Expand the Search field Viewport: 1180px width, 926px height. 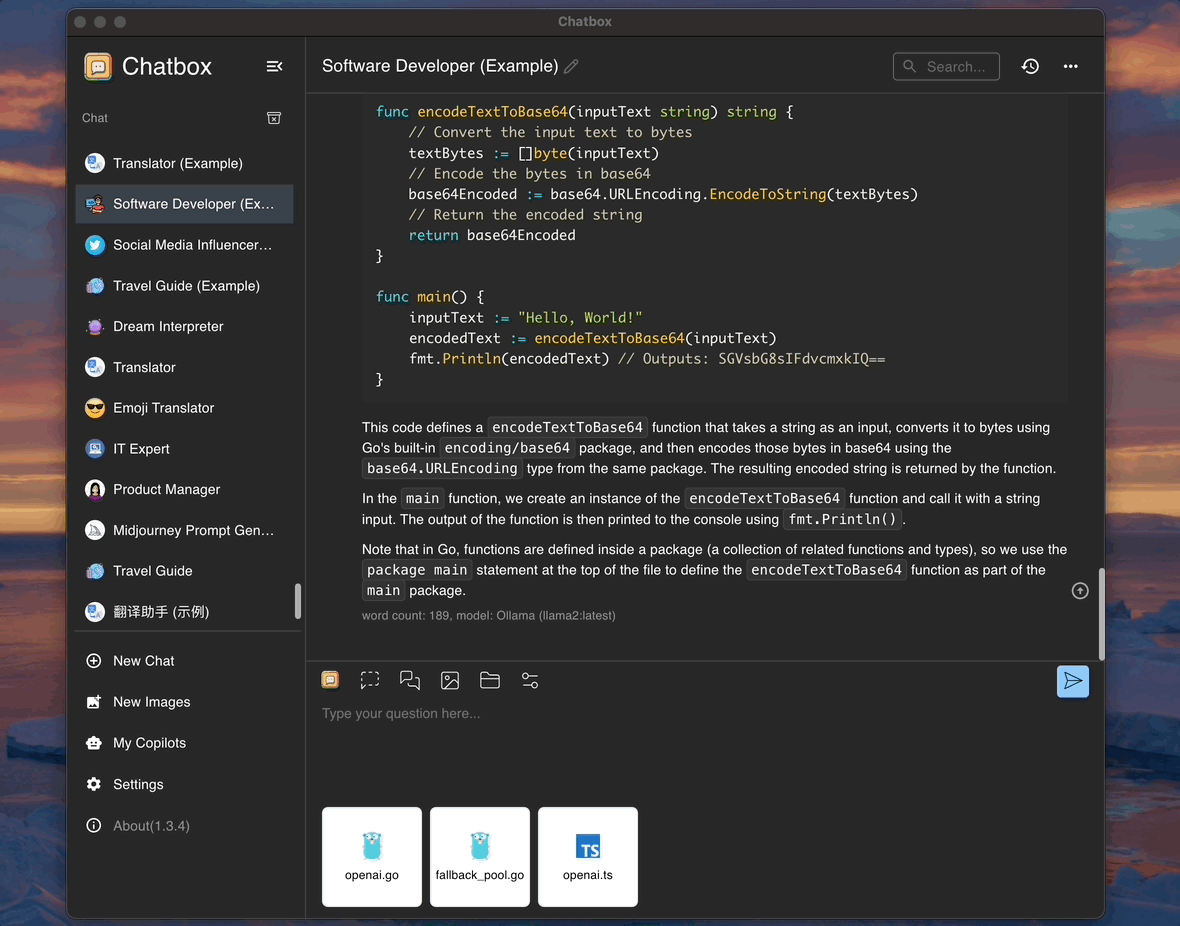click(x=946, y=66)
